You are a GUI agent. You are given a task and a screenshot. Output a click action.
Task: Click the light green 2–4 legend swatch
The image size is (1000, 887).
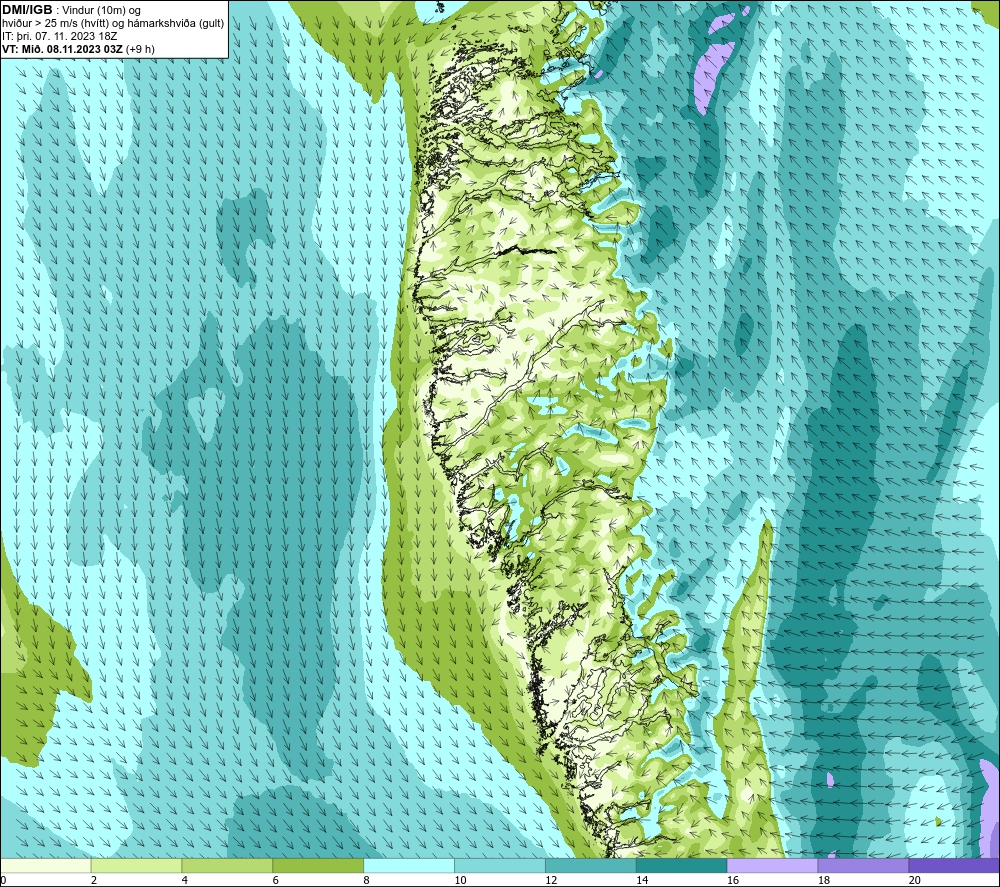tap(136, 865)
